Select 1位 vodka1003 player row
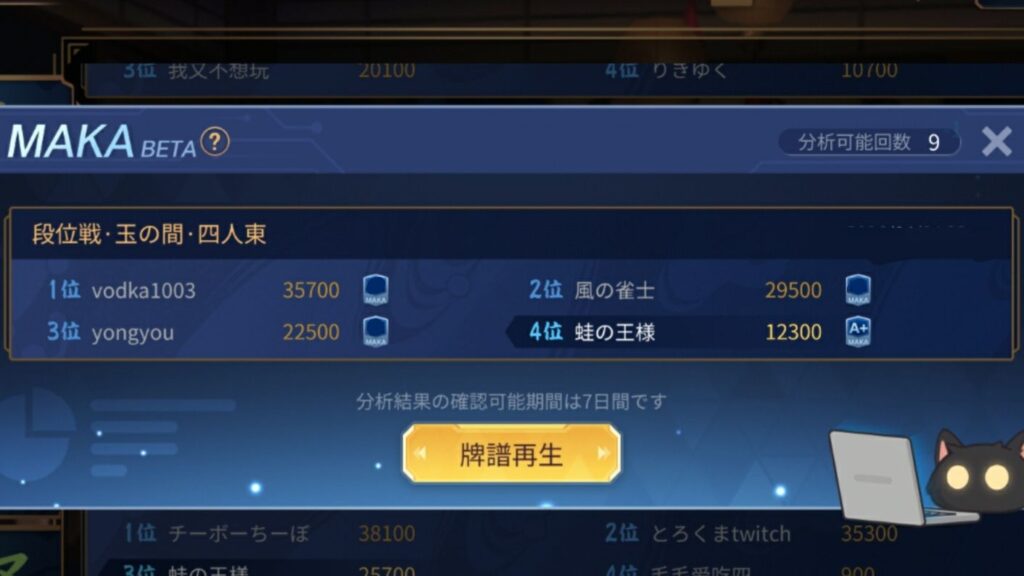1024x576 pixels. point(219,290)
